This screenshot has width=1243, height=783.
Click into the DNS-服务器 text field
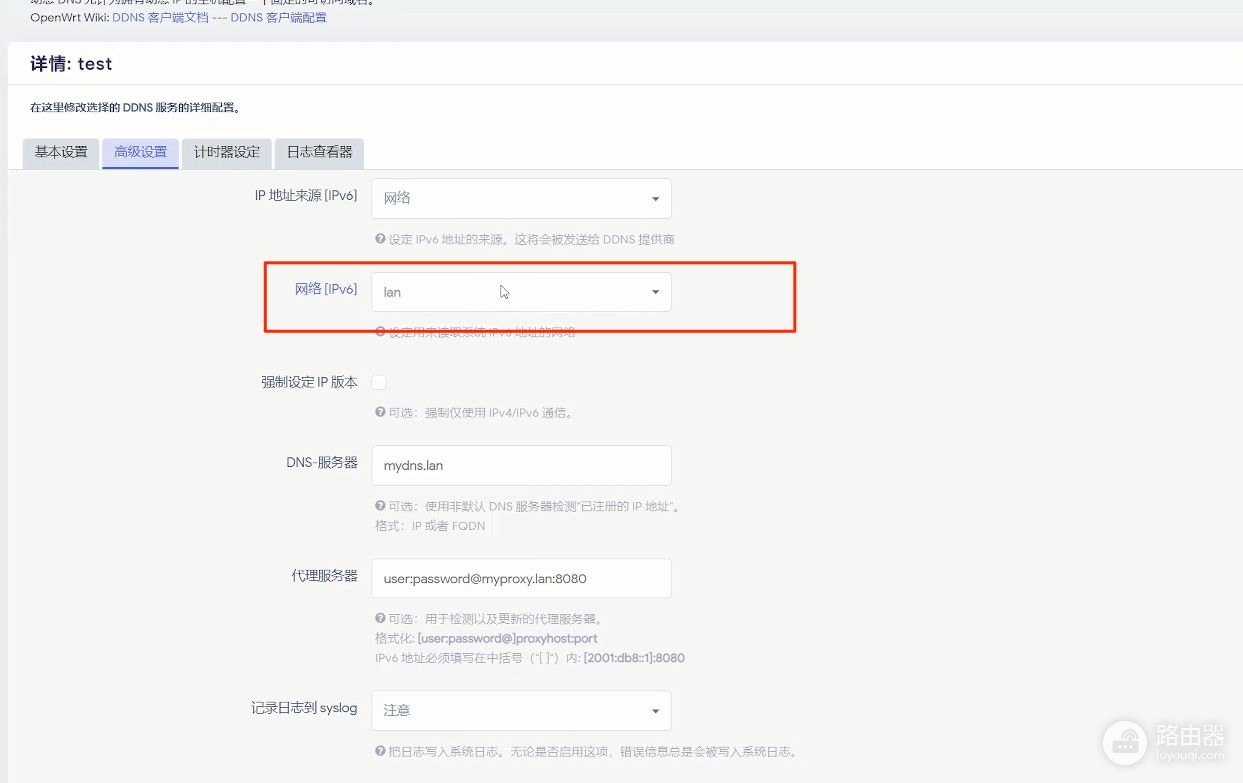point(521,465)
